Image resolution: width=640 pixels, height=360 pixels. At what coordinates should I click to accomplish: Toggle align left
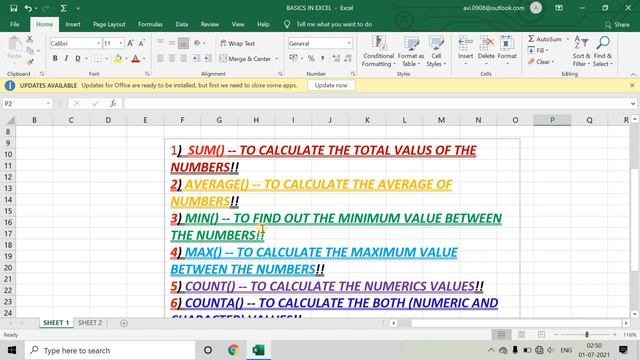[x=160, y=59]
